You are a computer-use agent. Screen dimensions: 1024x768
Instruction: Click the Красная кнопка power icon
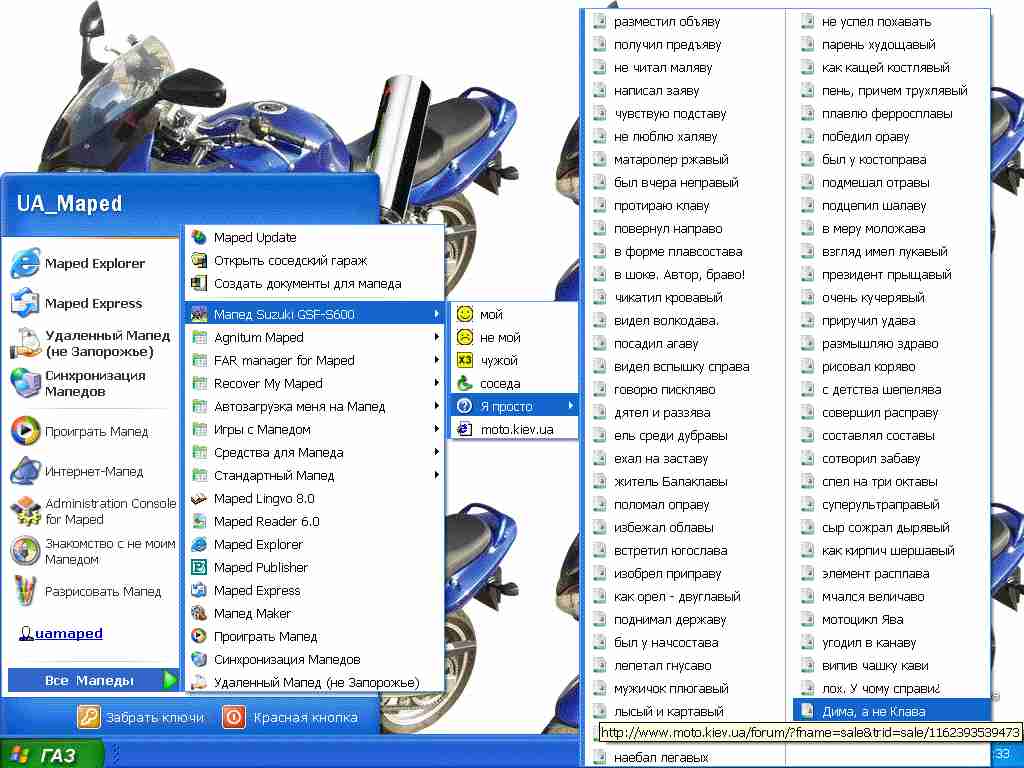(233, 717)
